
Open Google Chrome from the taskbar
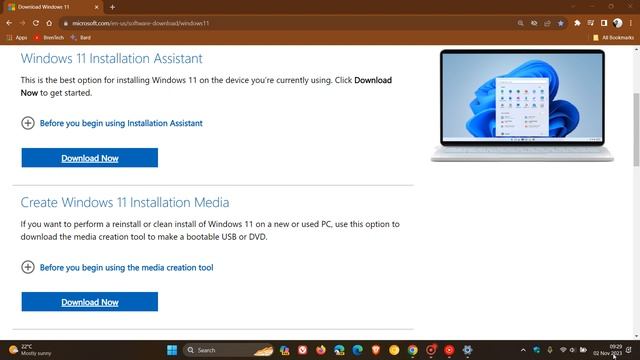point(413,350)
